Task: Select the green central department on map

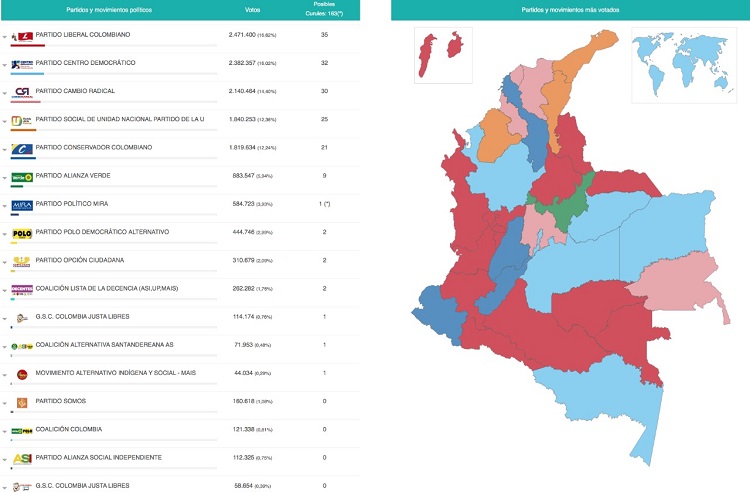Action: 567,206
